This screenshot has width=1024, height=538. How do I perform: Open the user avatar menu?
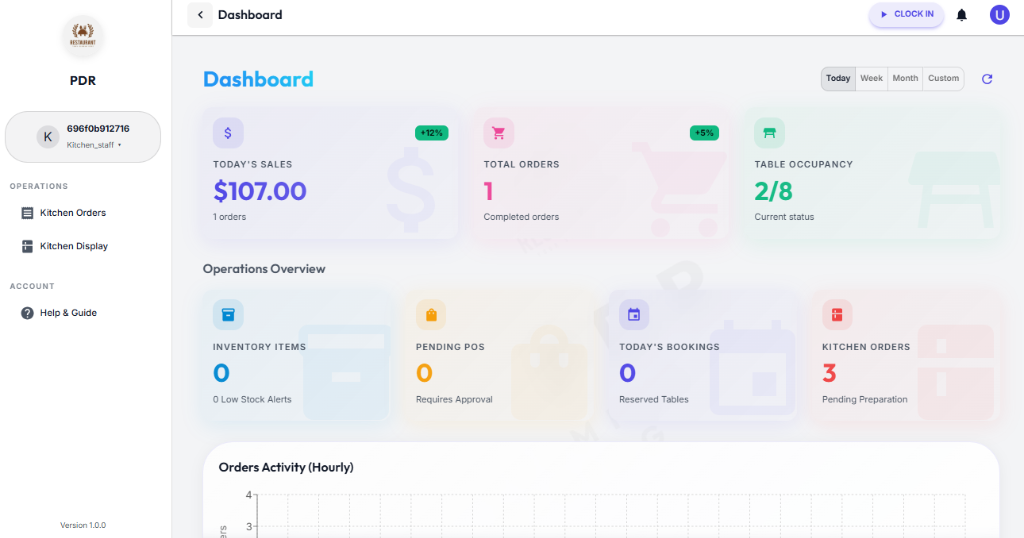point(999,15)
